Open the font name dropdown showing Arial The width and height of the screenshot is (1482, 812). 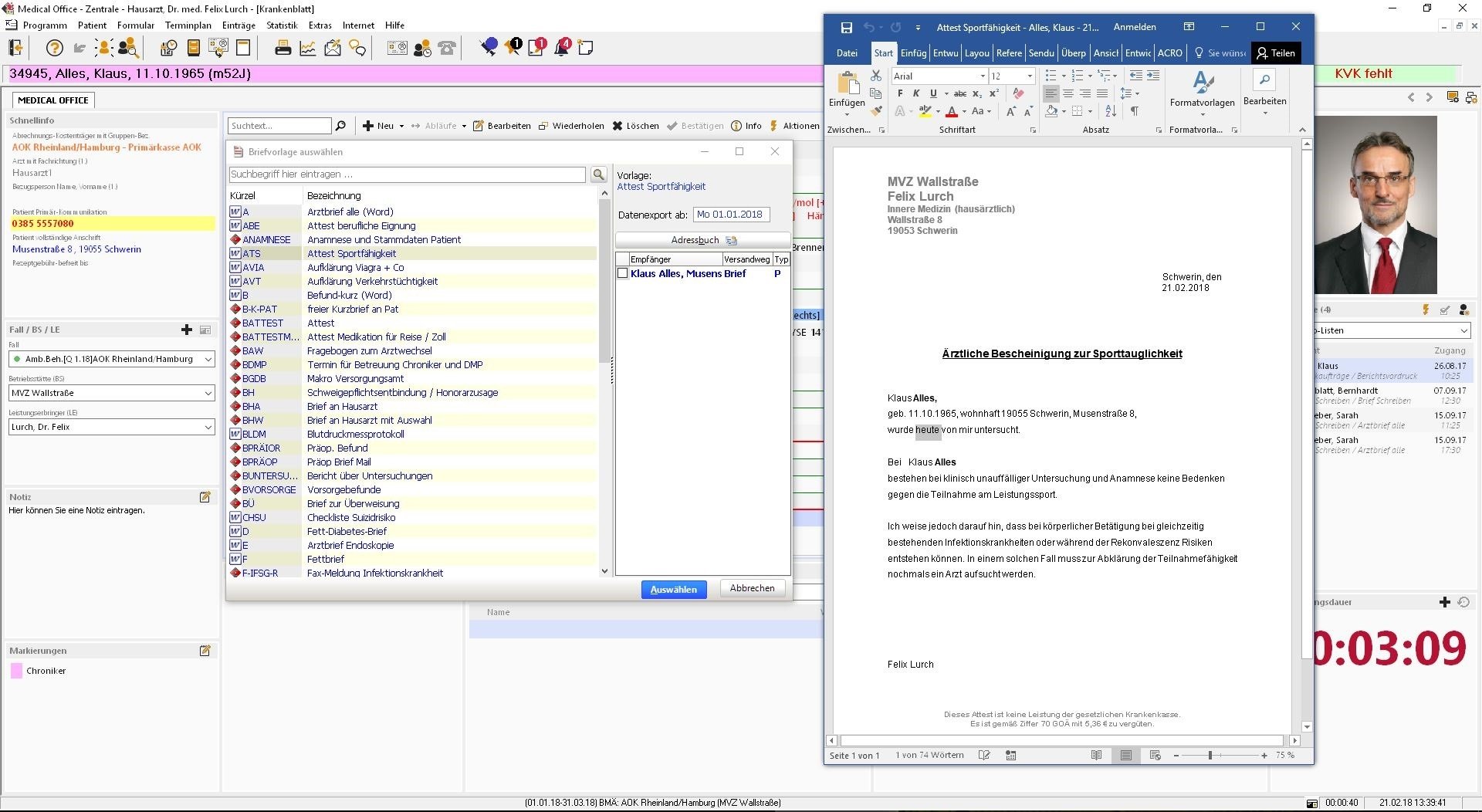[x=983, y=76]
